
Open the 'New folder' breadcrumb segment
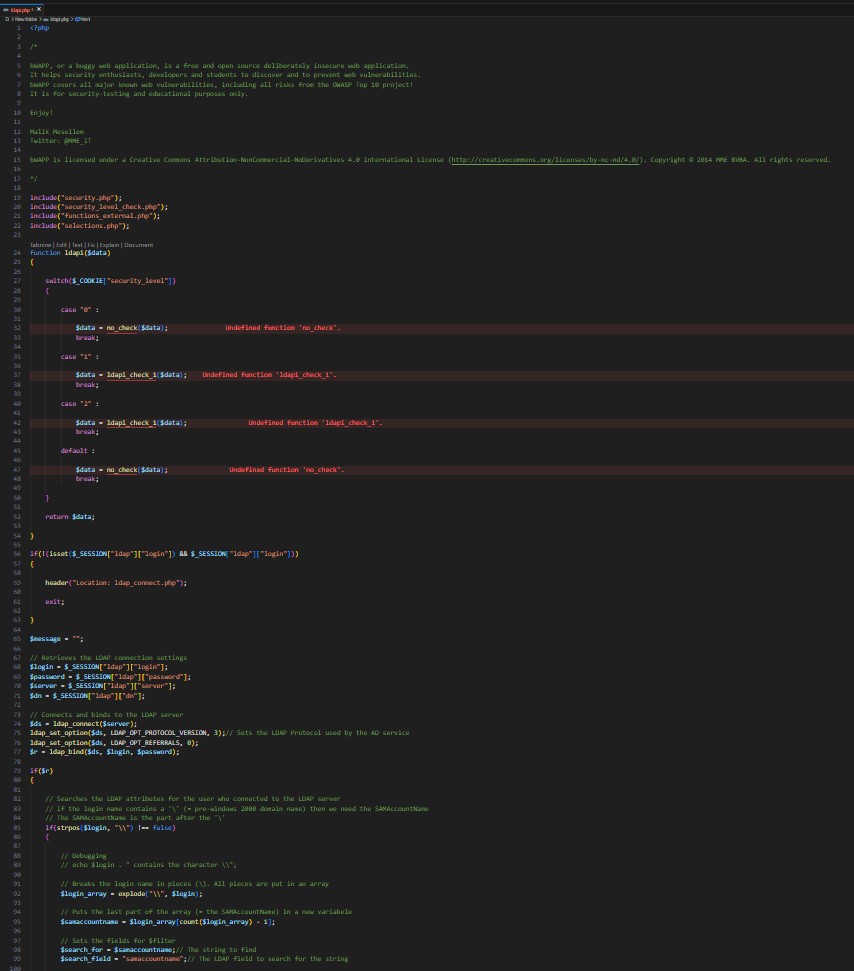click(x=26, y=19)
